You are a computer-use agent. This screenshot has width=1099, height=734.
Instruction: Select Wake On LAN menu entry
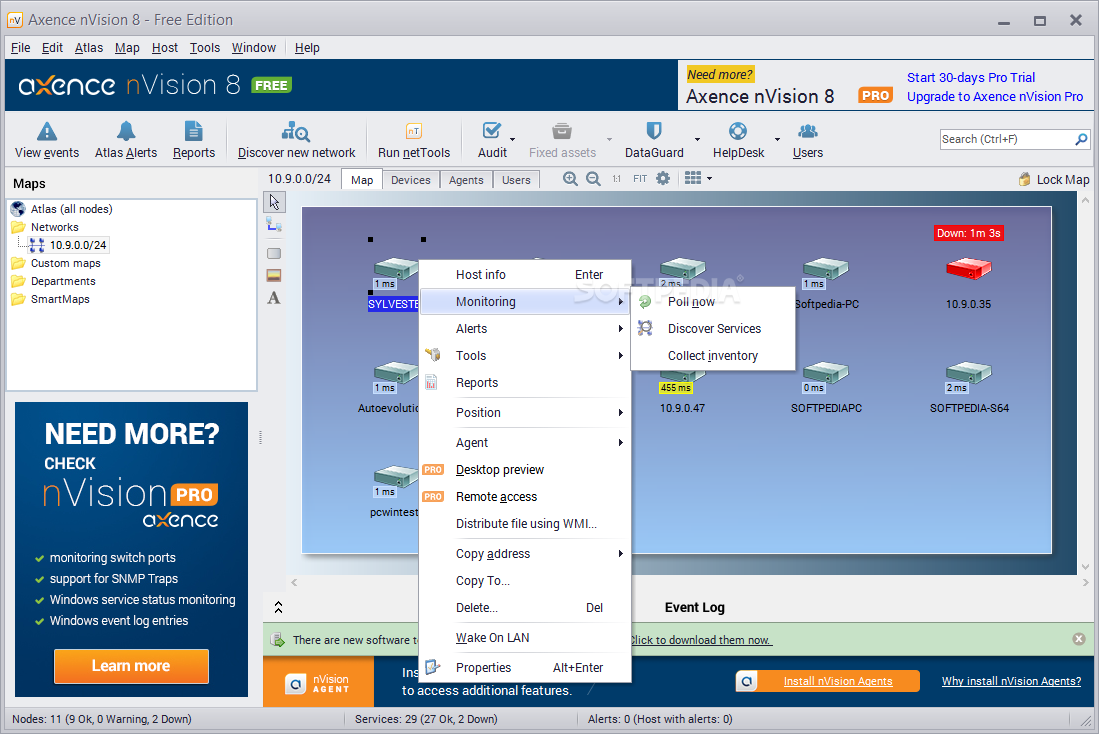click(526, 638)
